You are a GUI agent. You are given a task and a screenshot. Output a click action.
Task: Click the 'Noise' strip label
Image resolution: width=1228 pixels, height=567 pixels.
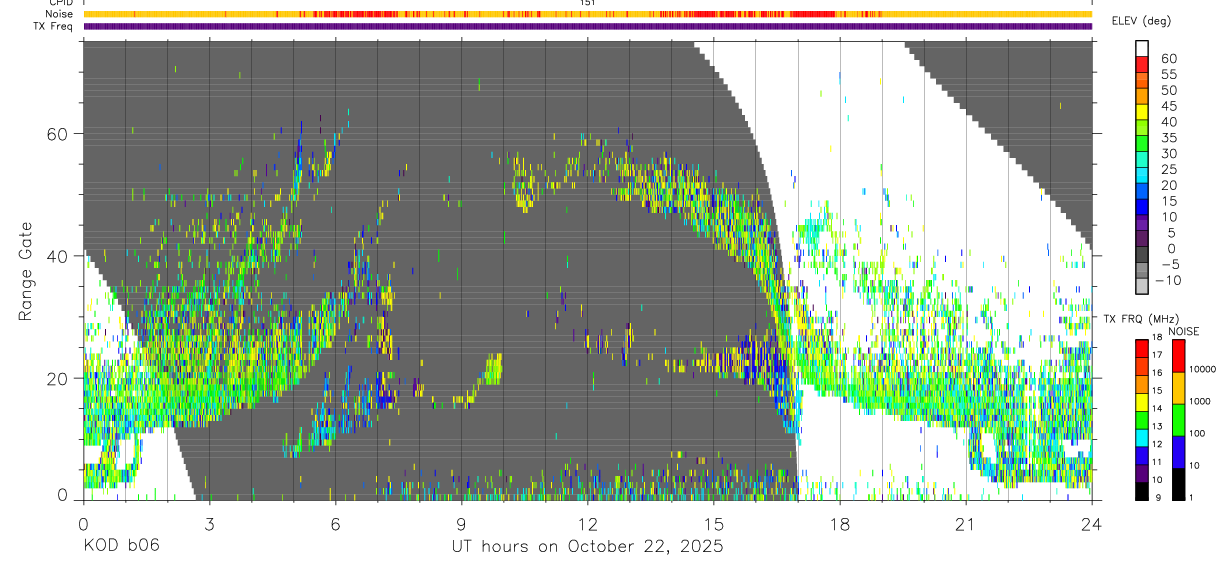(x=59, y=14)
